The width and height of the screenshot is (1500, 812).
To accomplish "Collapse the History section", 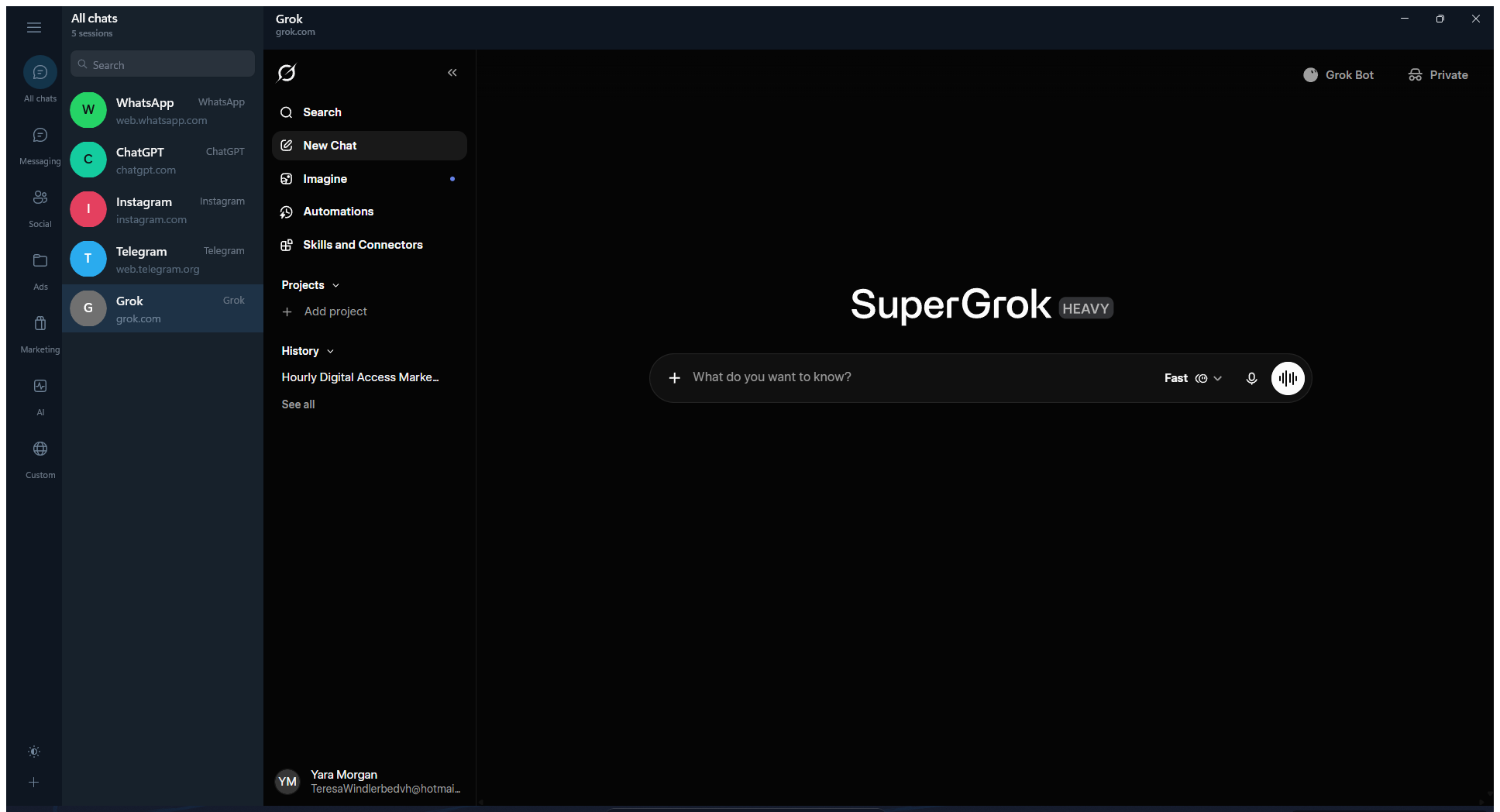I will click(308, 351).
